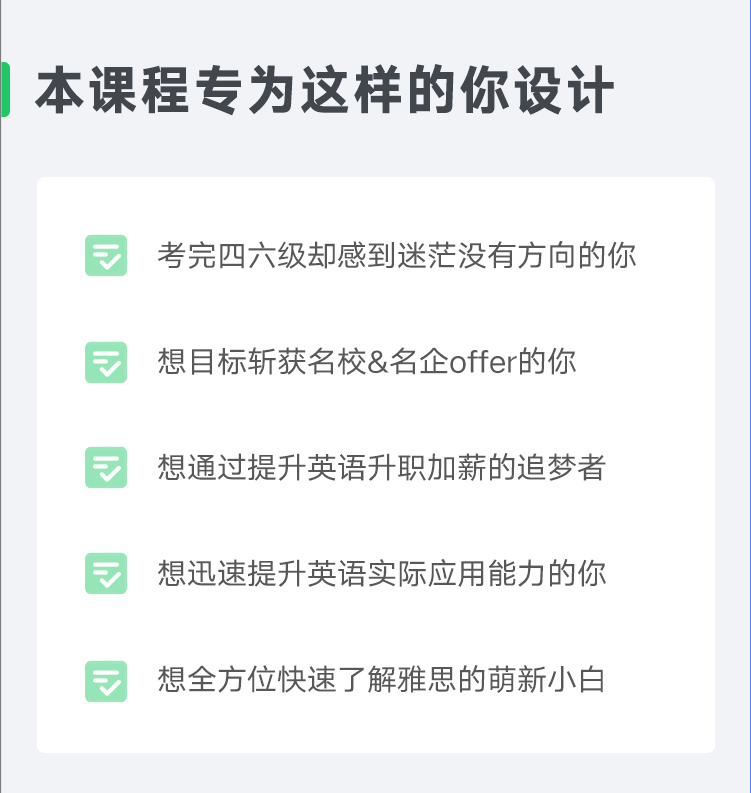
Task: Click the checklist icon beside 升职加薪 line
Action: coord(106,467)
